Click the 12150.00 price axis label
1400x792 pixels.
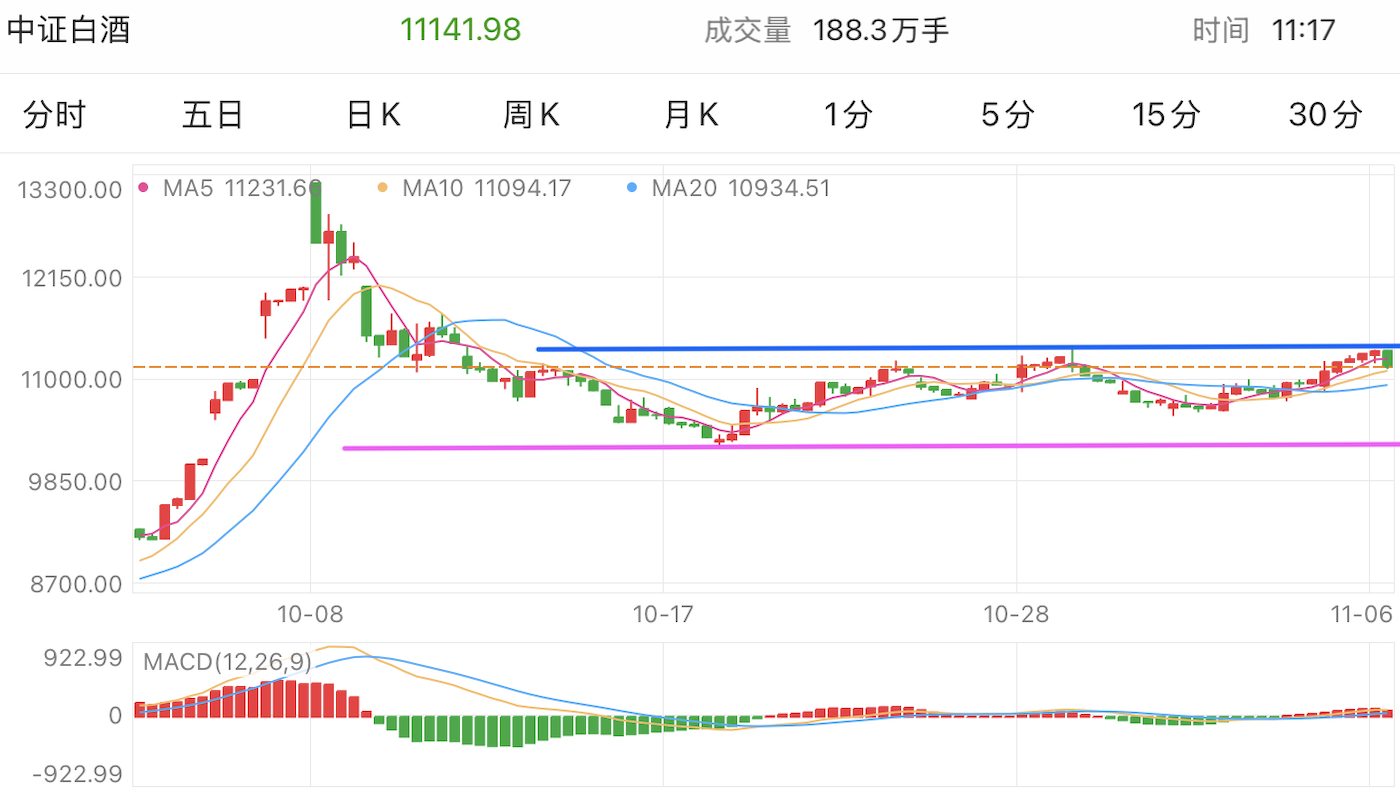[70, 278]
